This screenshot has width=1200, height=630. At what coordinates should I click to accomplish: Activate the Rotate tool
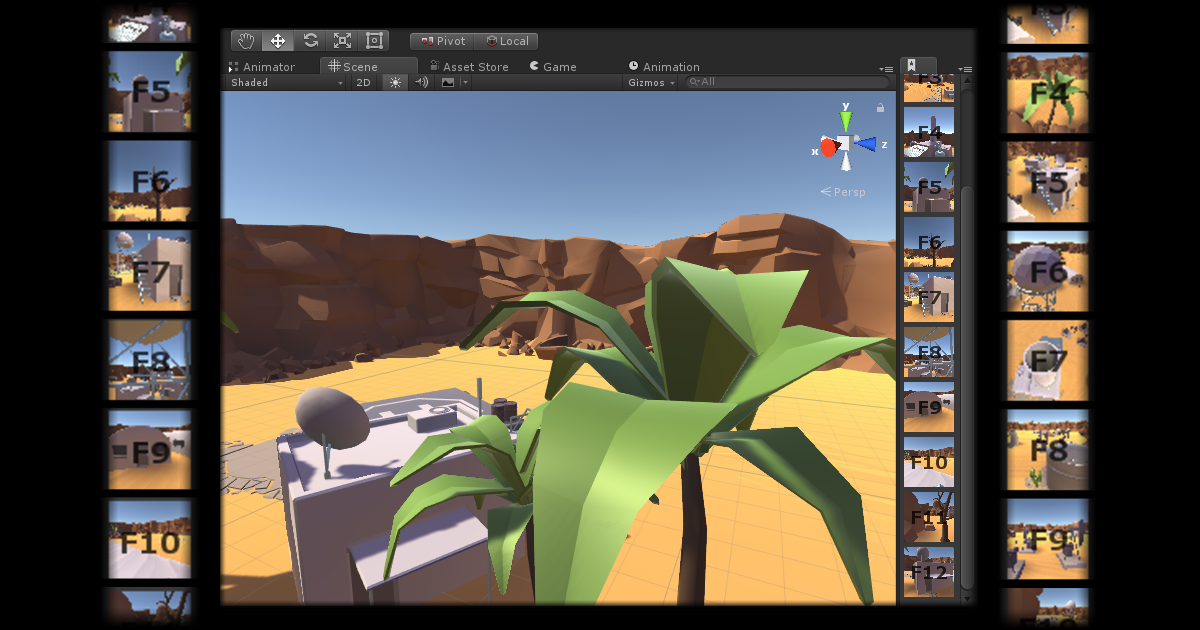tap(309, 40)
